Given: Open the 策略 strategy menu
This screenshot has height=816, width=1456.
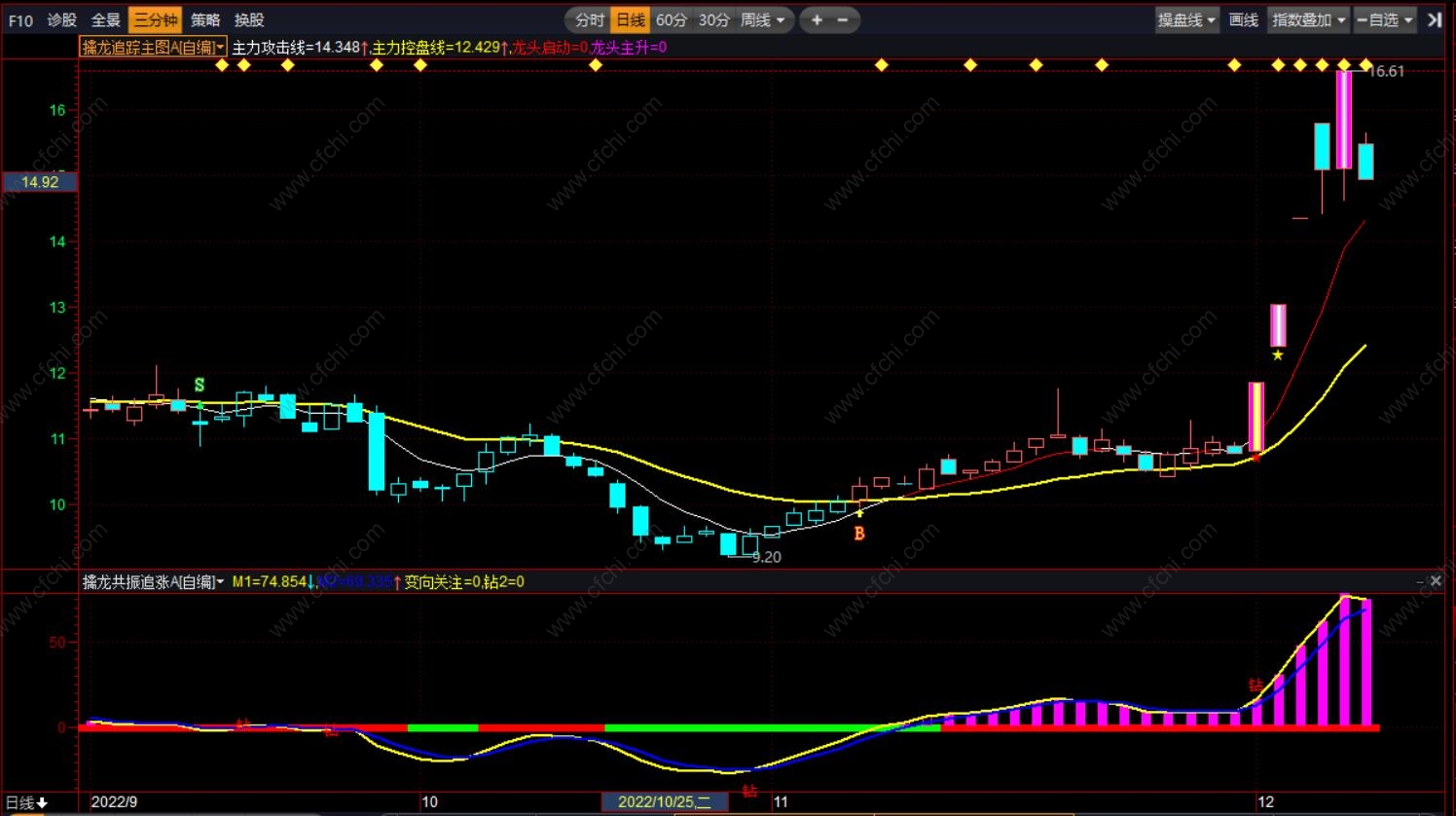Looking at the screenshot, I should click(x=205, y=19).
